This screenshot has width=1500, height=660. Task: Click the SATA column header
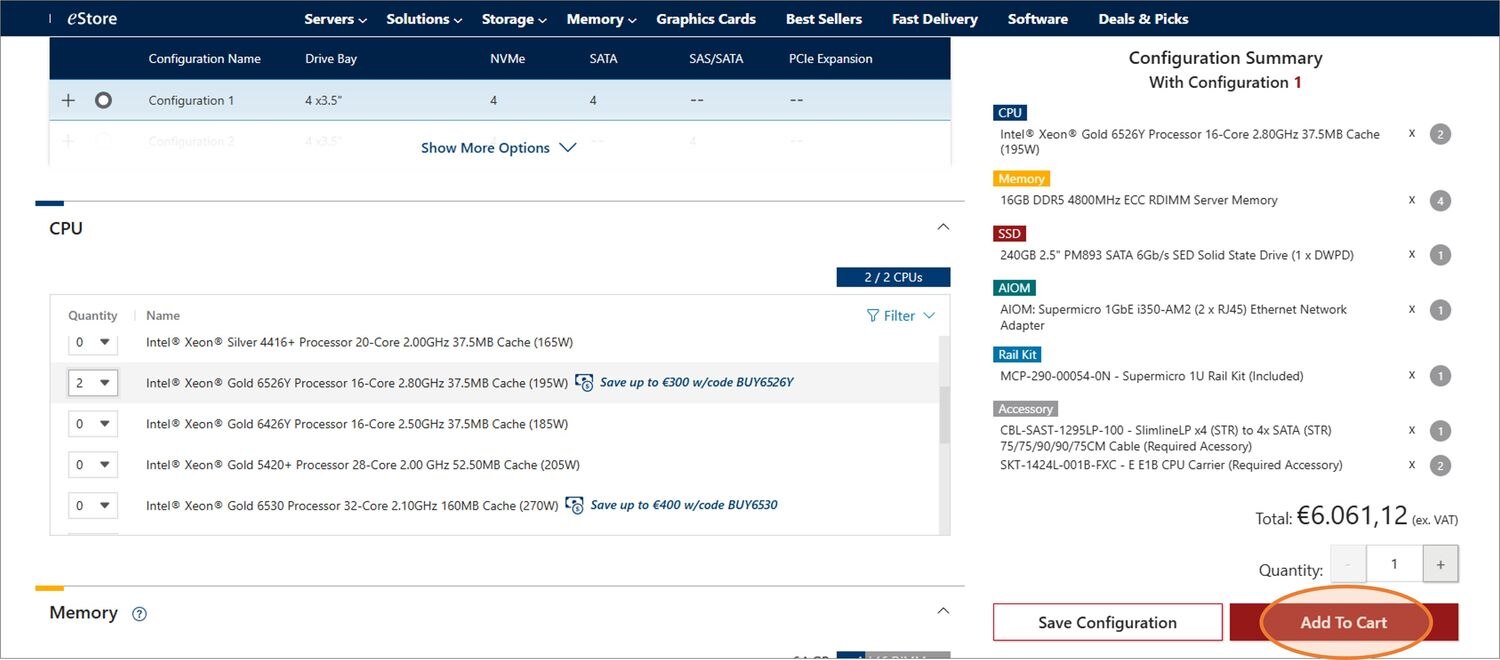(603, 59)
